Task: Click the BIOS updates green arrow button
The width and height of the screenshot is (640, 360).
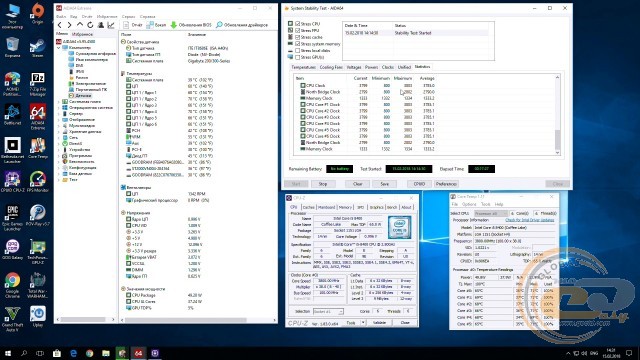Action: pyautogui.click(x=191, y=25)
